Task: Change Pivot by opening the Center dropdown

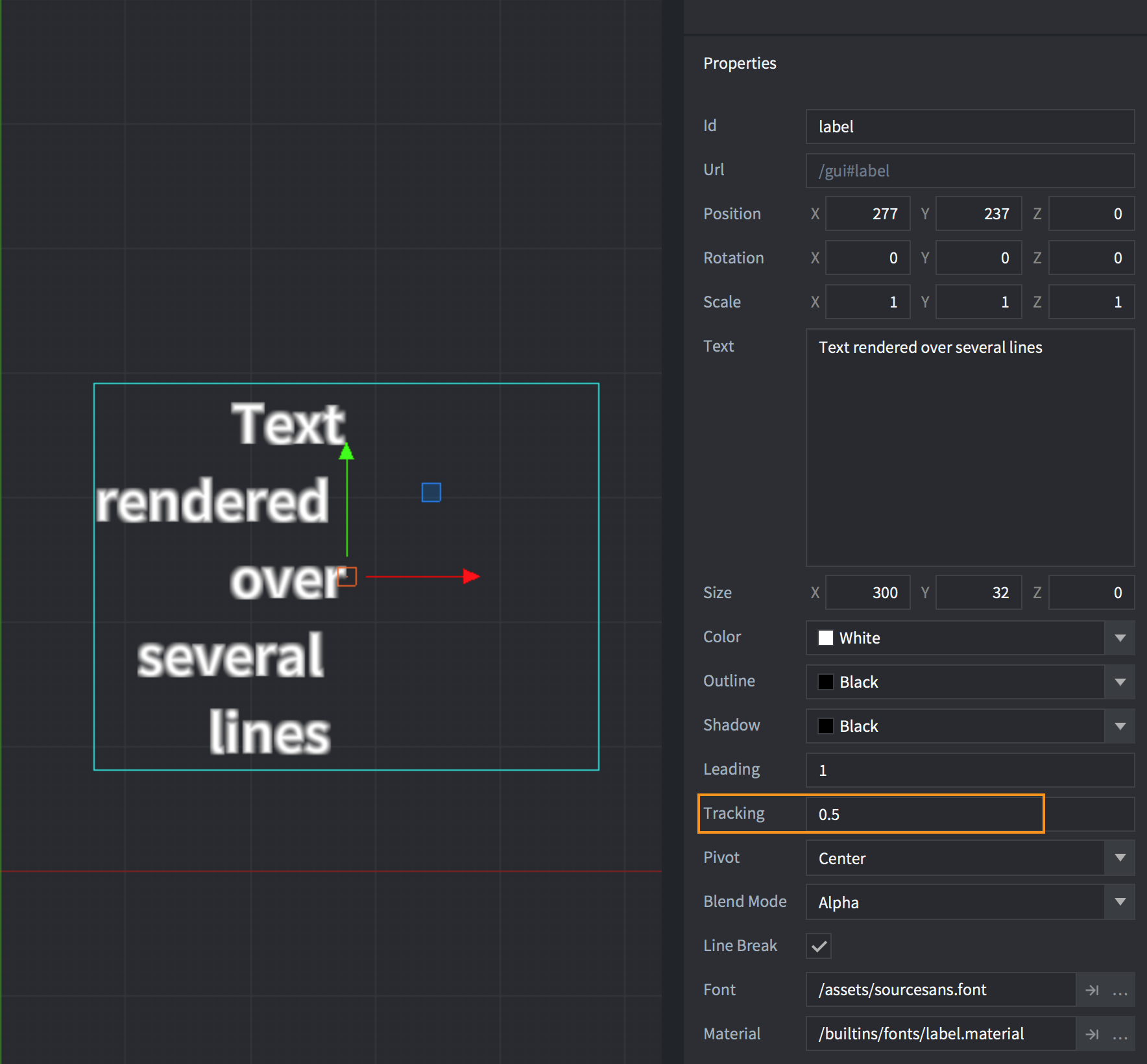Action: tap(1120, 858)
